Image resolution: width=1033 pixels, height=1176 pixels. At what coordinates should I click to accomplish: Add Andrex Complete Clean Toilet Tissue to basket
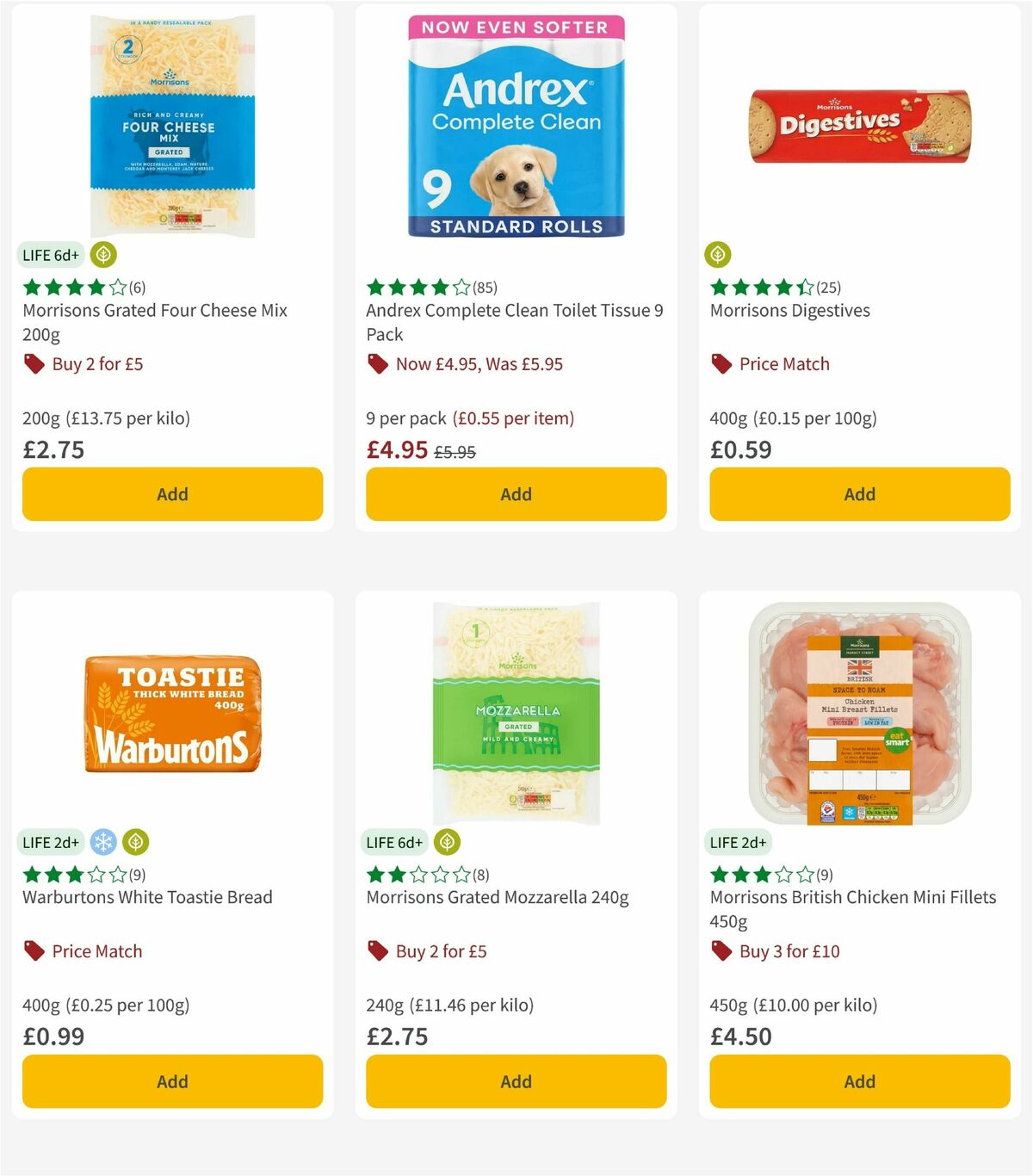(515, 494)
